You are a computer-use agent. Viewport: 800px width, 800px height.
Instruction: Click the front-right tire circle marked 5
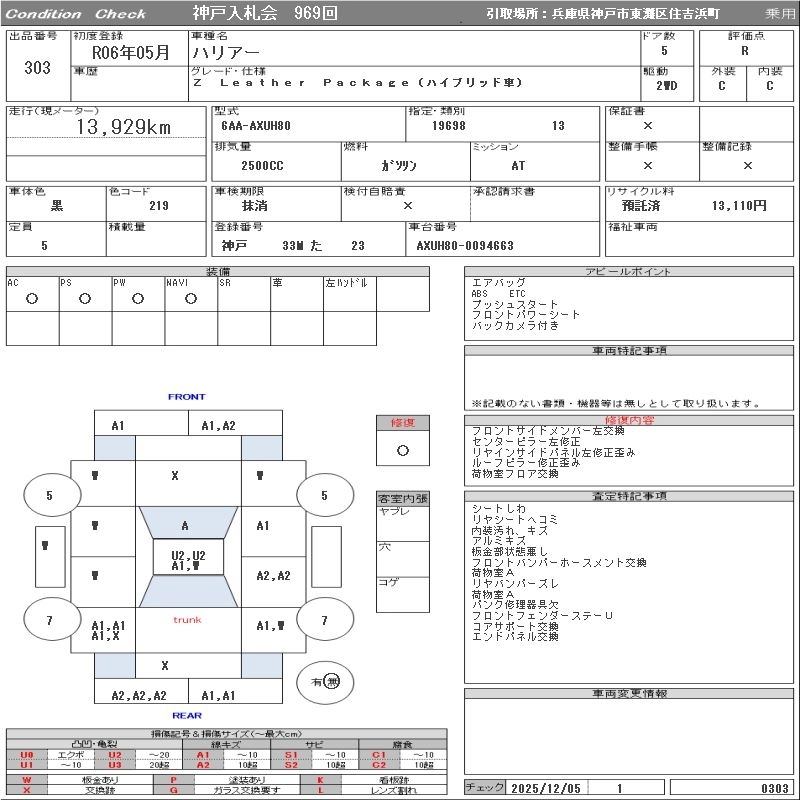324,495
